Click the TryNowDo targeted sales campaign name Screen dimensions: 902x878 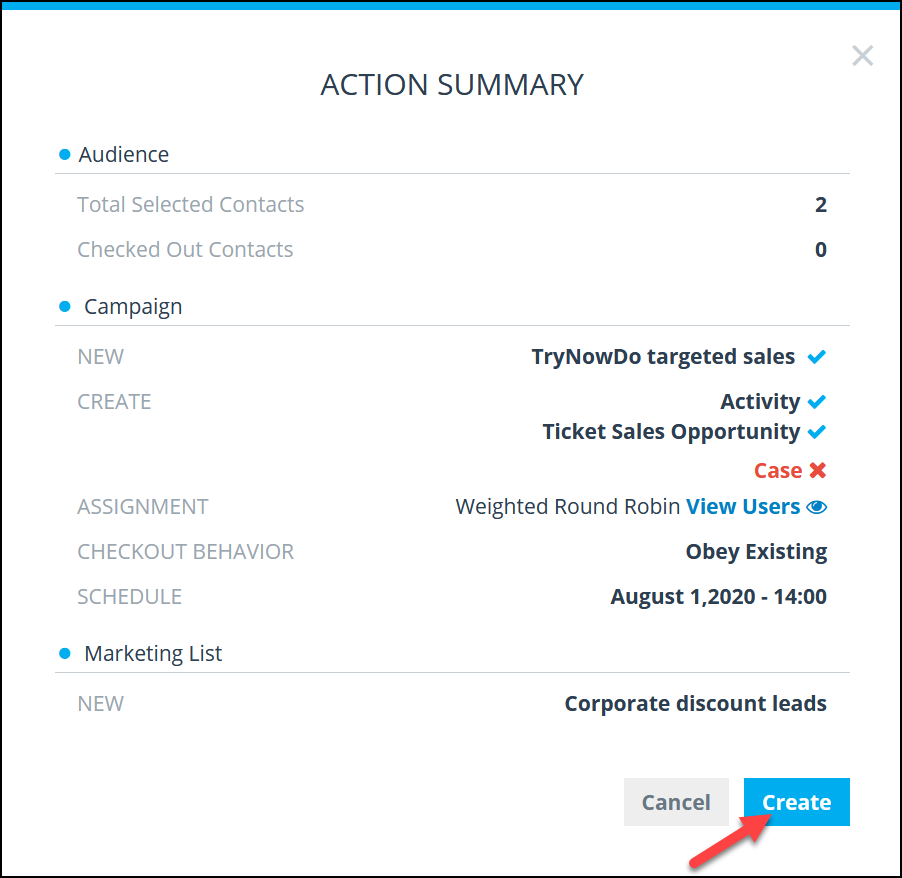pyautogui.click(x=663, y=357)
